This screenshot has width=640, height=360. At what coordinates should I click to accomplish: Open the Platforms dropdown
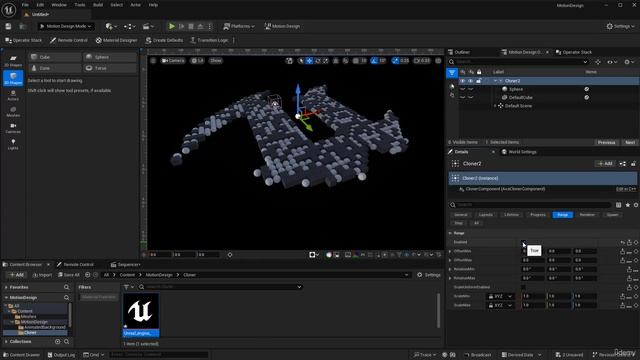pyautogui.click(x=239, y=26)
